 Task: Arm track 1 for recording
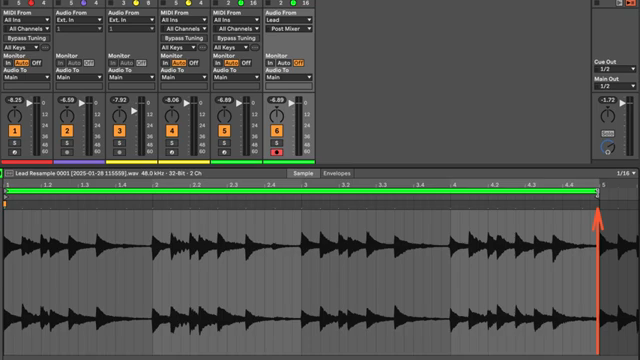pos(15,152)
